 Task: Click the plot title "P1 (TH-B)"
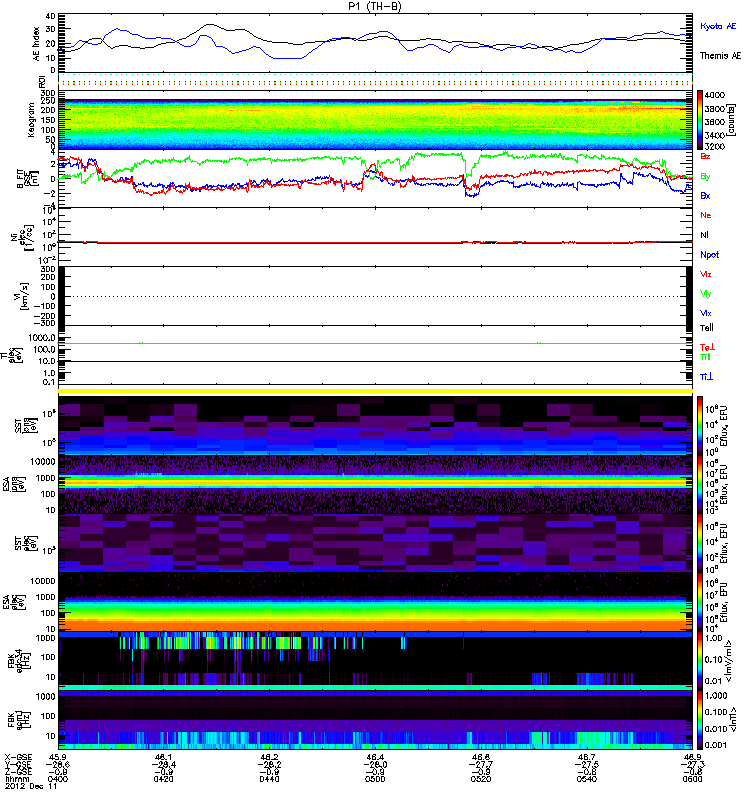pos(374,6)
